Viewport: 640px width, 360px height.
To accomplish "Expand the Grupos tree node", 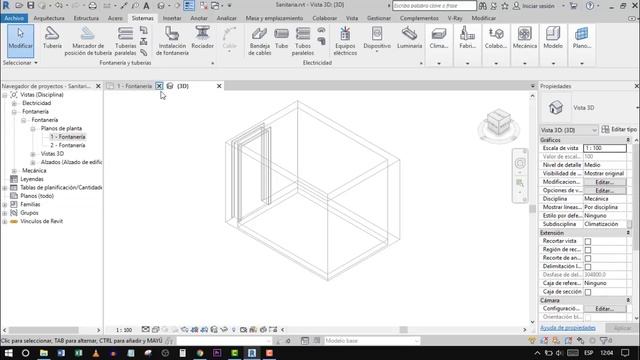I will 4,213.
